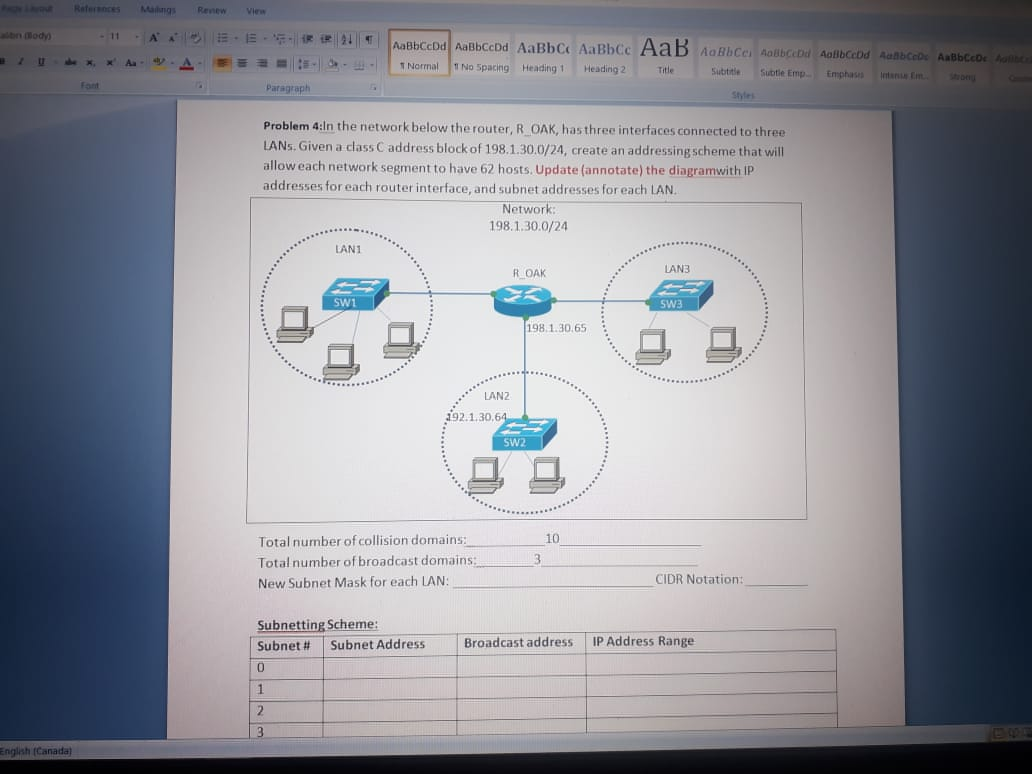Apply the Title style

pyautogui.click(x=665, y=55)
